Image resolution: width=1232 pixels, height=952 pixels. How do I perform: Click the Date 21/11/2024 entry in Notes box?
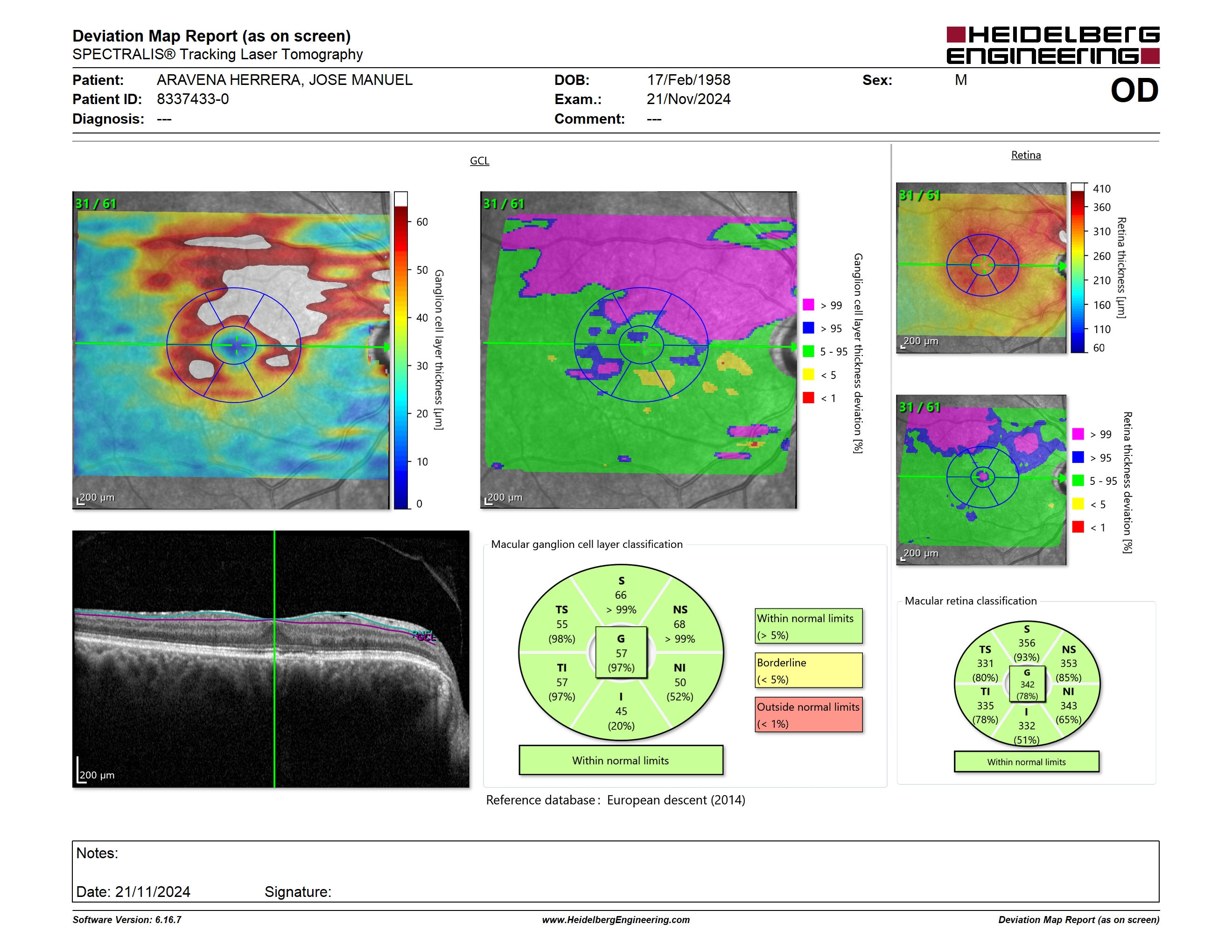click(133, 892)
